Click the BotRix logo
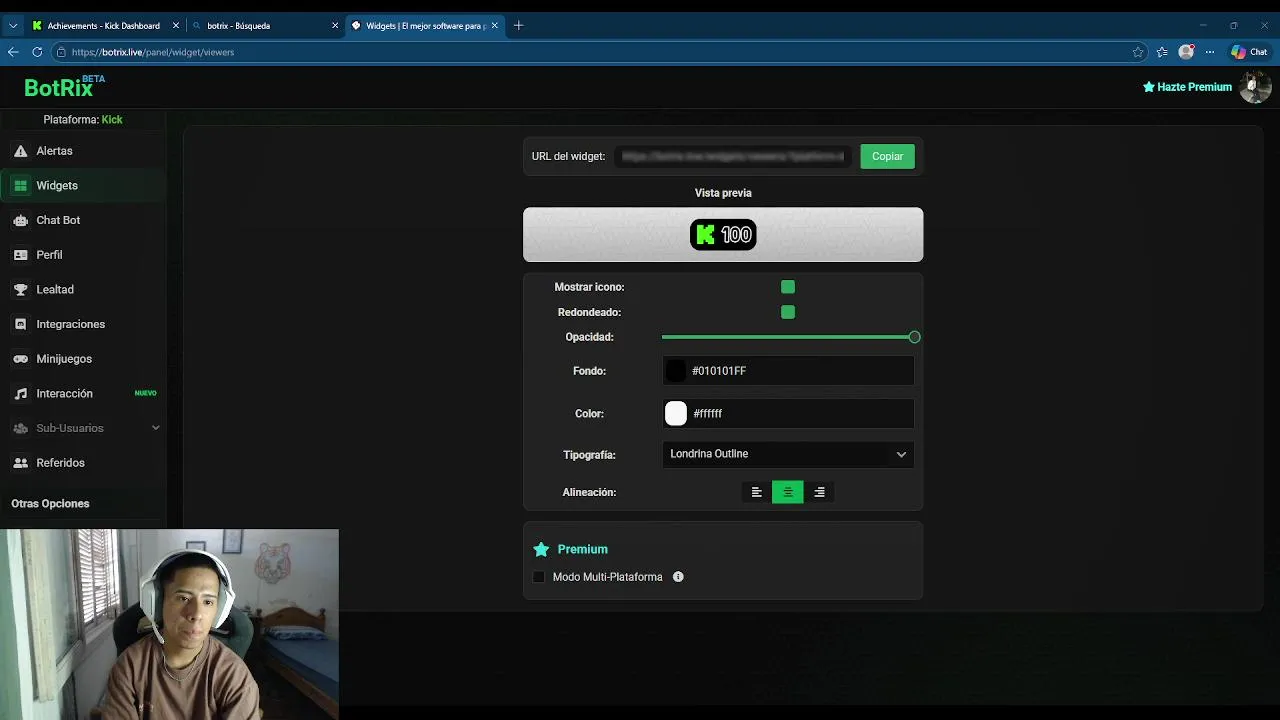The image size is (1280, 720). click(64, 87)
